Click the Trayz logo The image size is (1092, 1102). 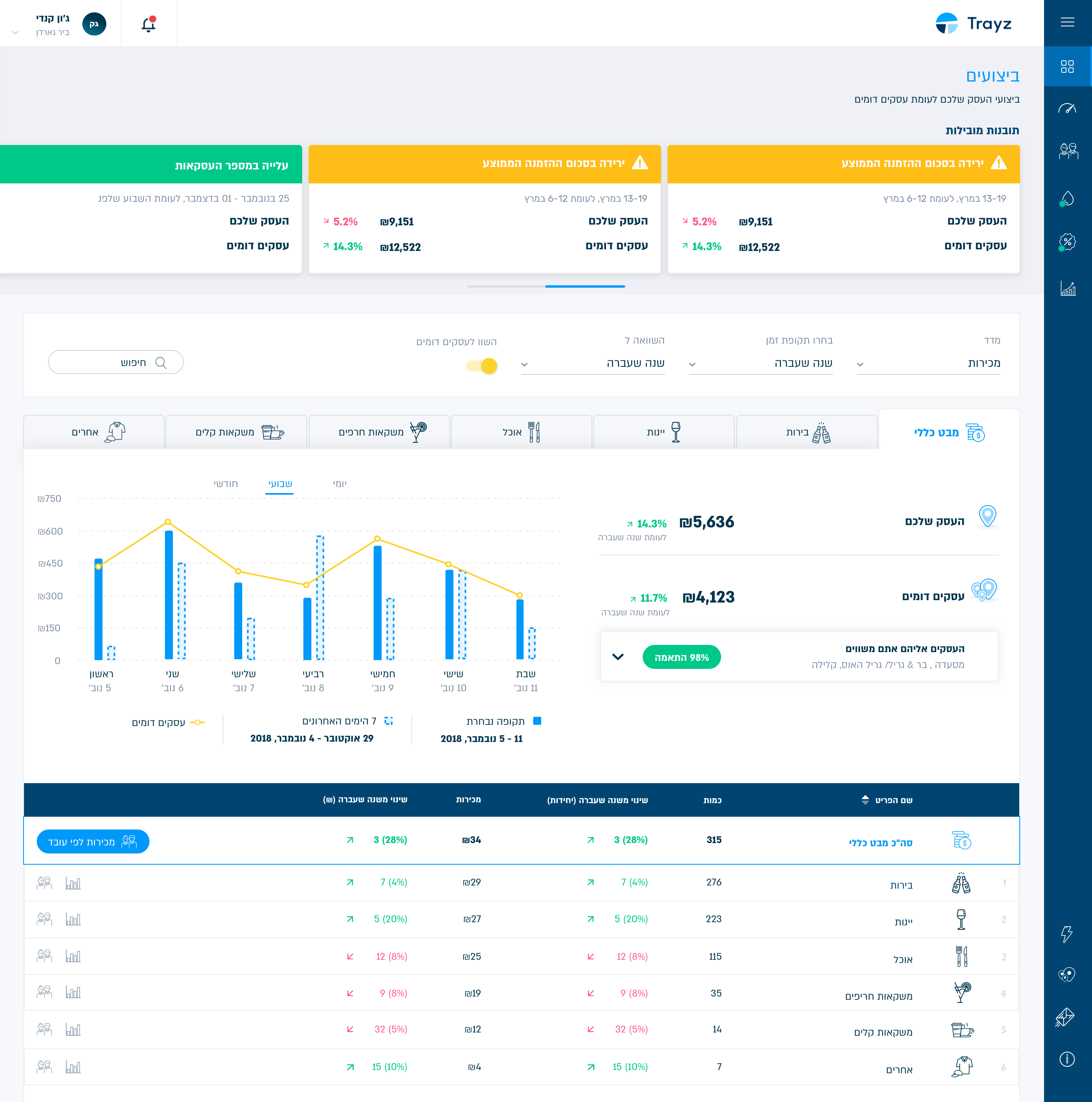pos(973,24)
